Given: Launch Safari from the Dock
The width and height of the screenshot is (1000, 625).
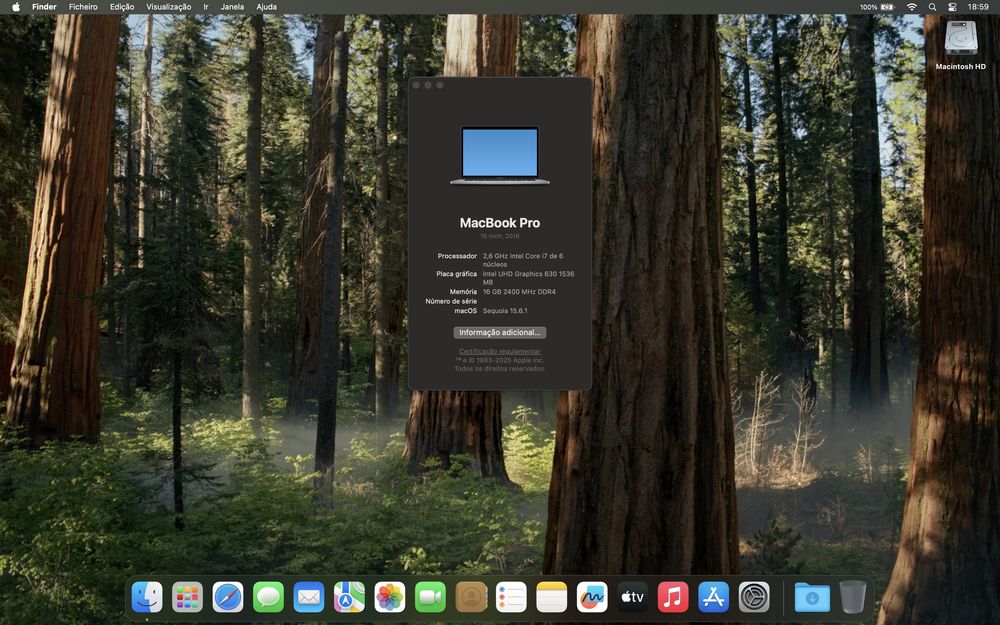Looking at the screenshot, I should coord(228,598).
